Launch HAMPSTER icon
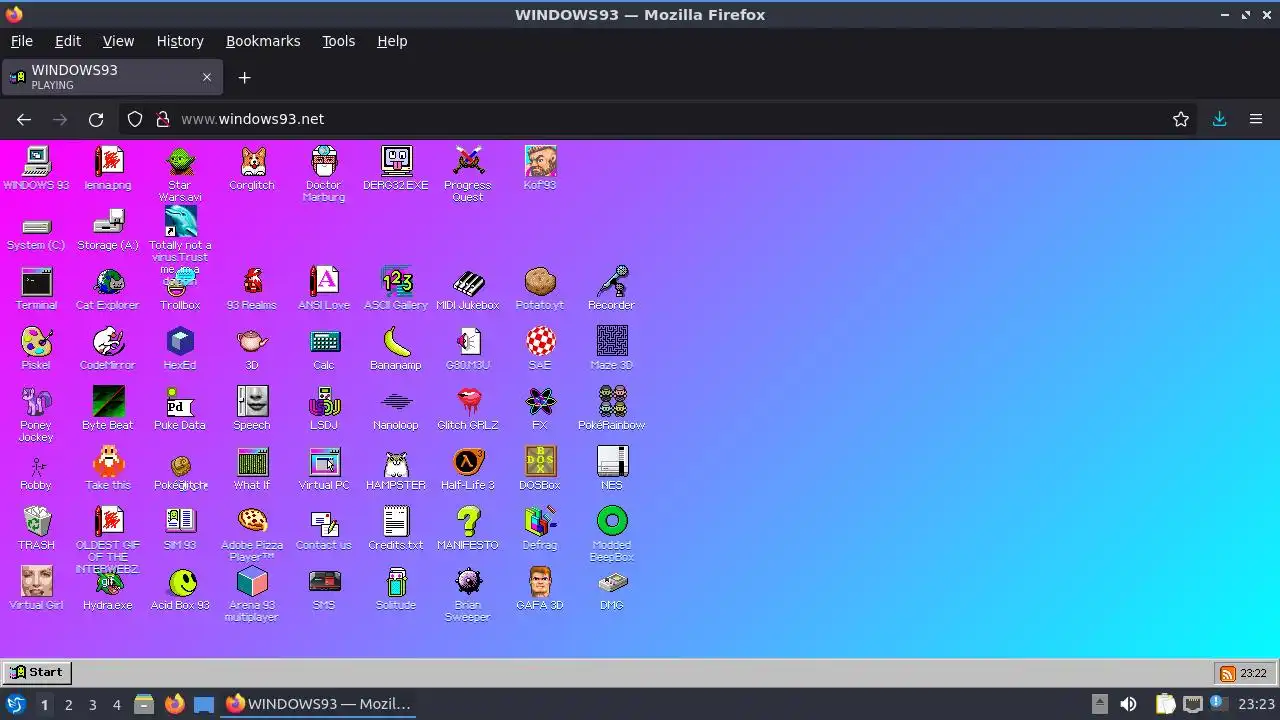Screen dimensions: 1280x720 pos(396,468)
